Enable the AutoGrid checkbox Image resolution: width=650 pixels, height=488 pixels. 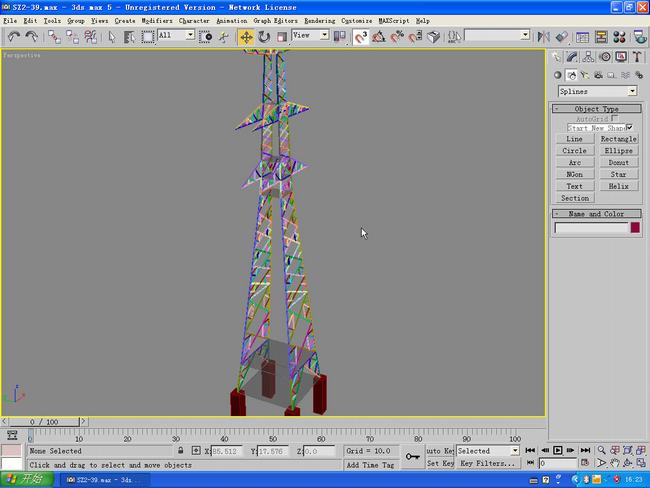(614, 119)
